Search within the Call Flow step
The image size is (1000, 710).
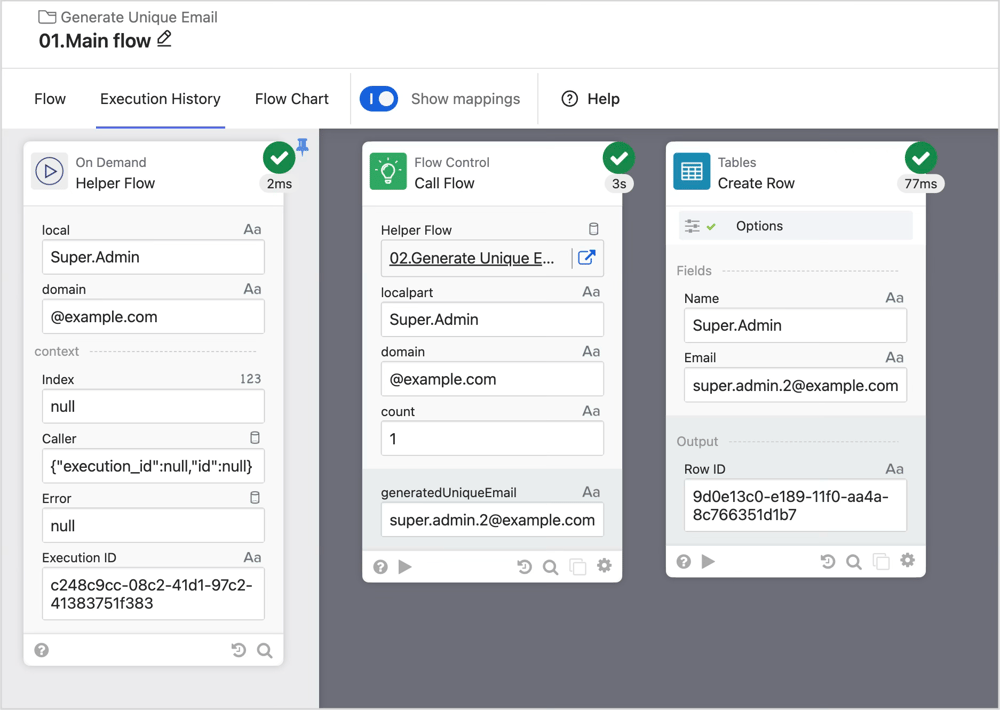click(x=550, y=567)
